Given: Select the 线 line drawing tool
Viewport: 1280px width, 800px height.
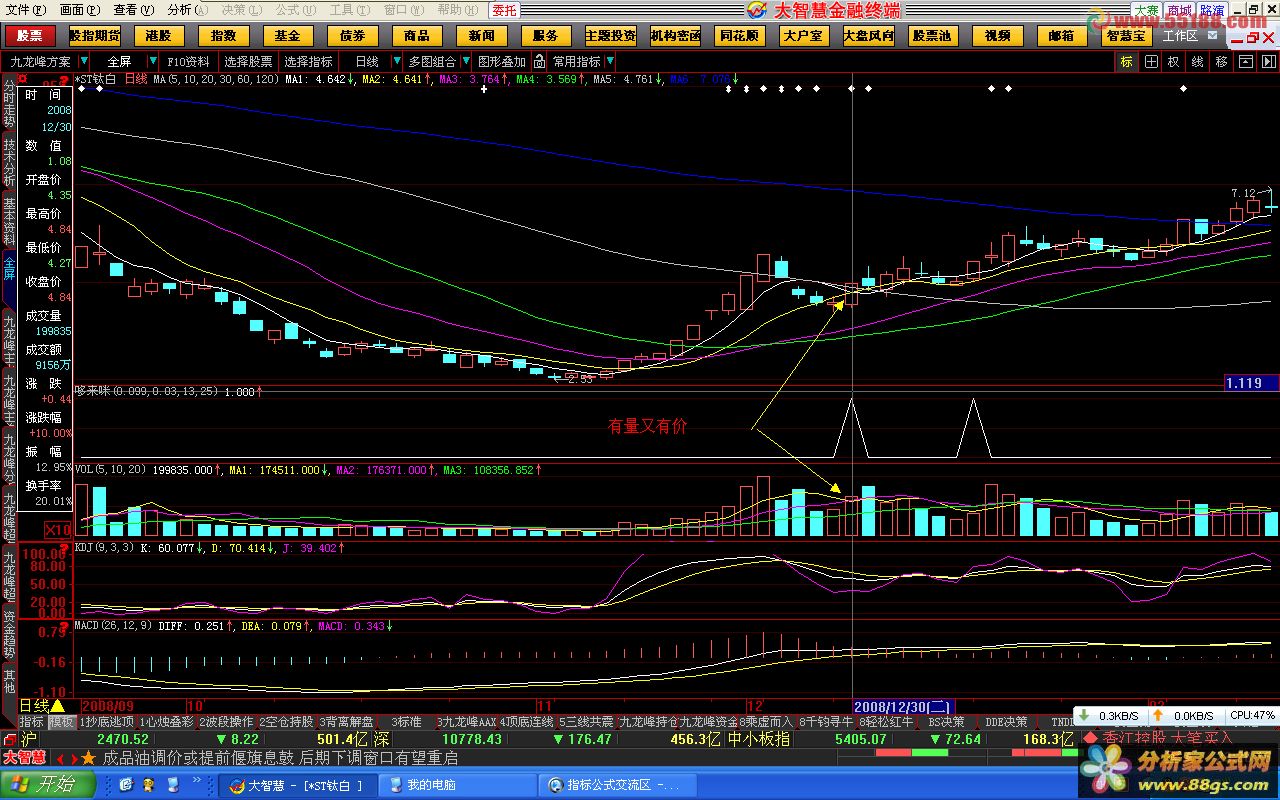Looking at the screenshot, I should (x=1198, y=61).
